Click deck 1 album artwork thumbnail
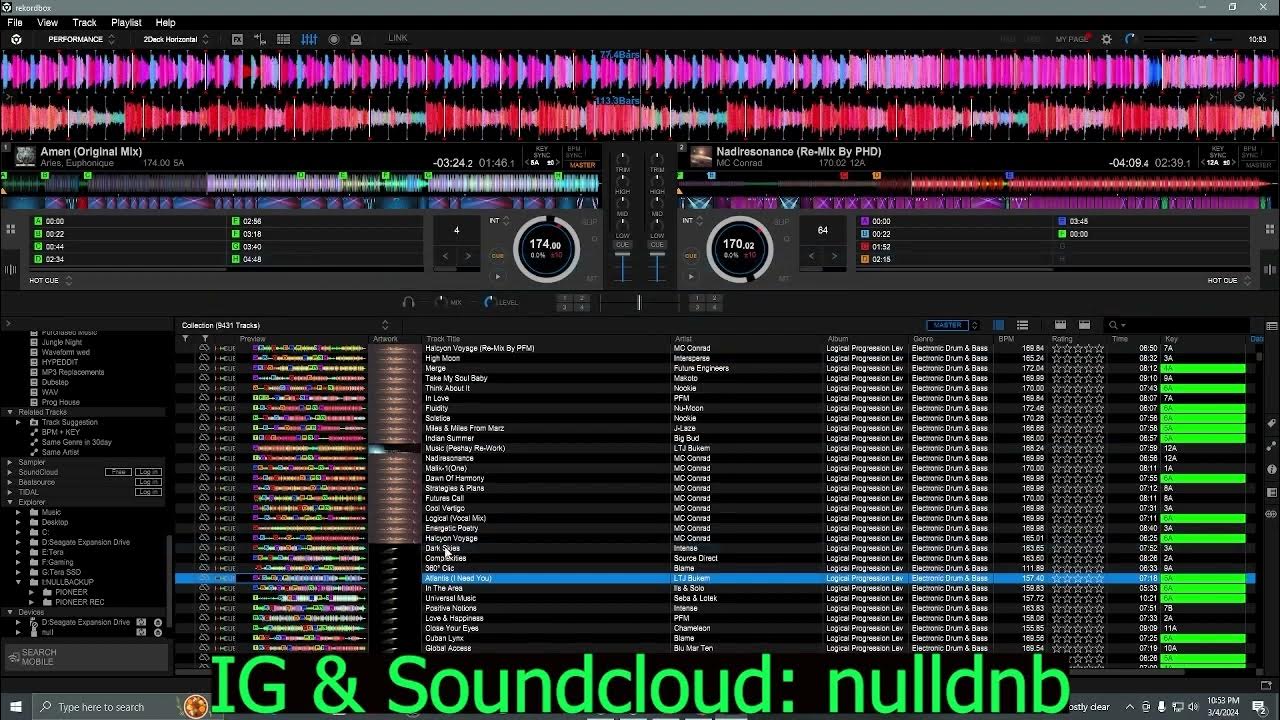 25,156
